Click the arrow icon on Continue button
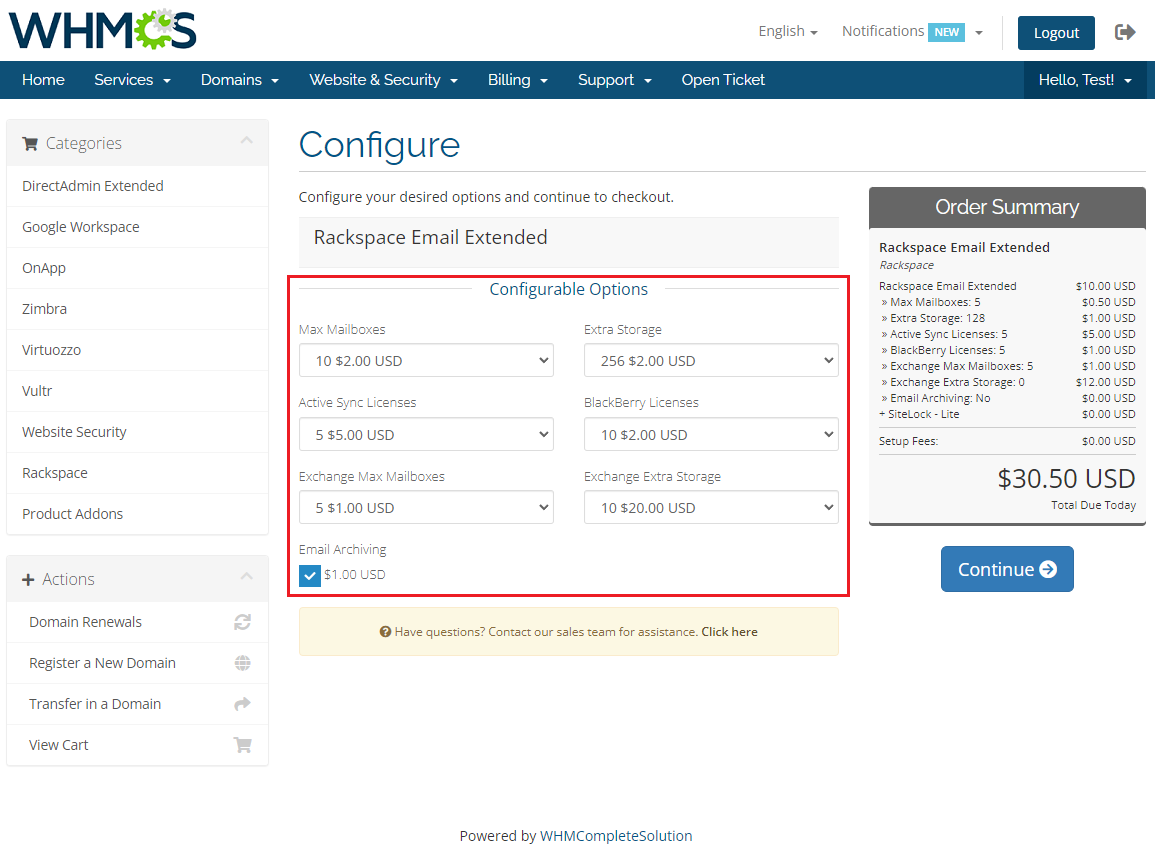The width and height of the screenshot is (1155, 848). [x=1048, y=570]
